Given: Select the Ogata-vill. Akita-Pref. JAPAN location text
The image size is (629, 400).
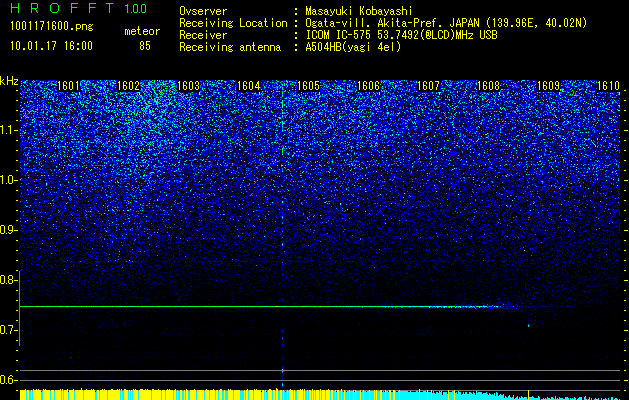Looking at the screenshot, I should (x=446, y=23).
